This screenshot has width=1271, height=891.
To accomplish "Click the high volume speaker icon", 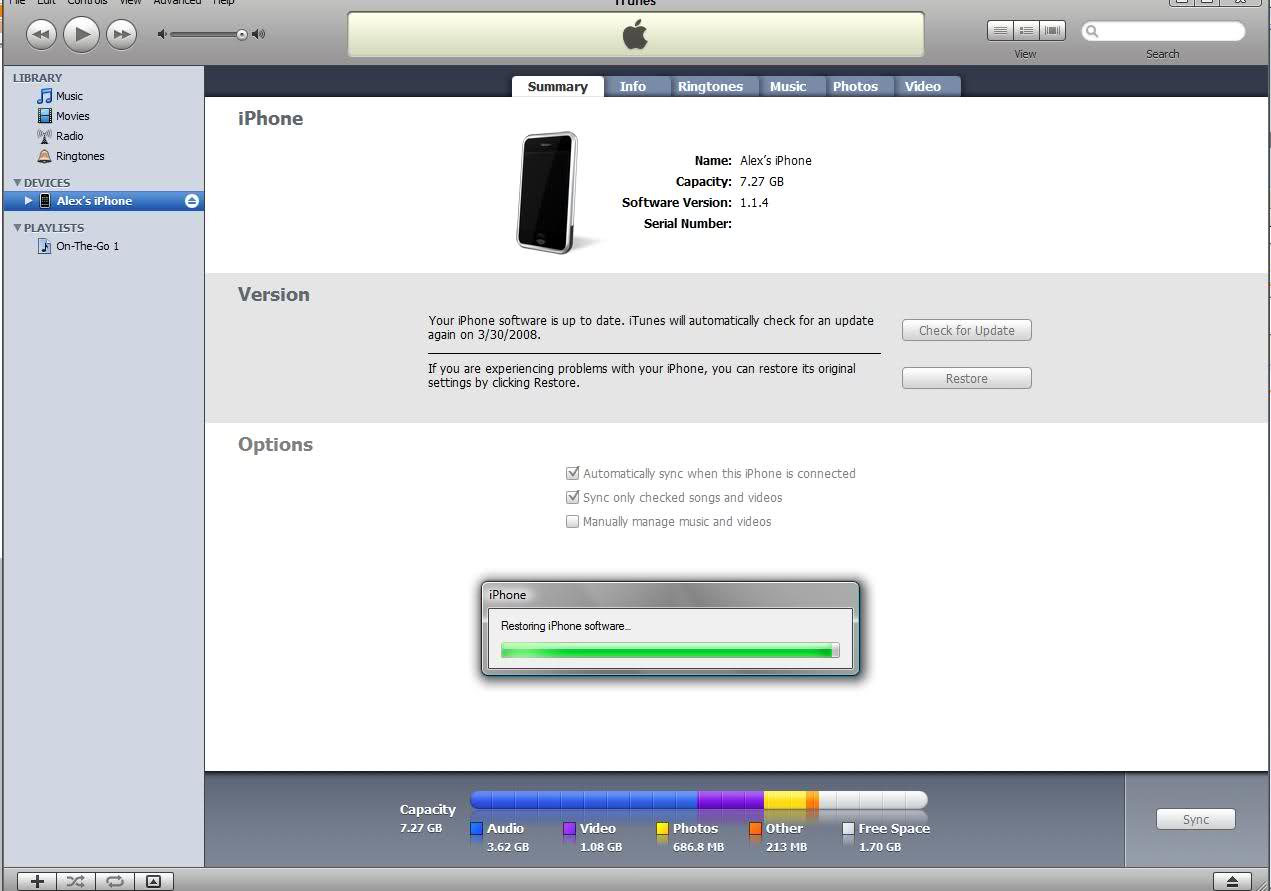I will click(x=259, y=34).
